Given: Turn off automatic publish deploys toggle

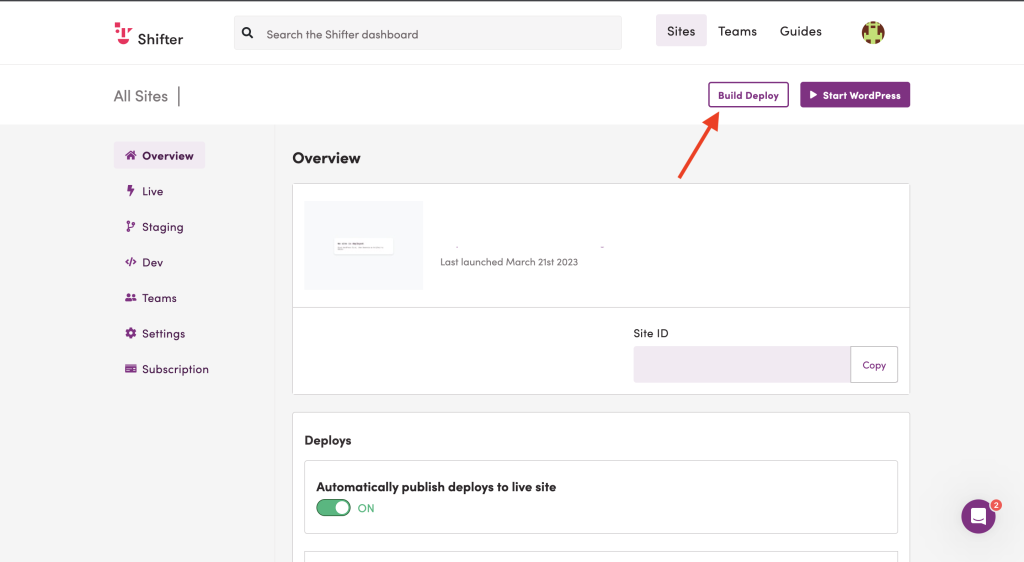Looking at the screenshot, I should pos(333,508).
